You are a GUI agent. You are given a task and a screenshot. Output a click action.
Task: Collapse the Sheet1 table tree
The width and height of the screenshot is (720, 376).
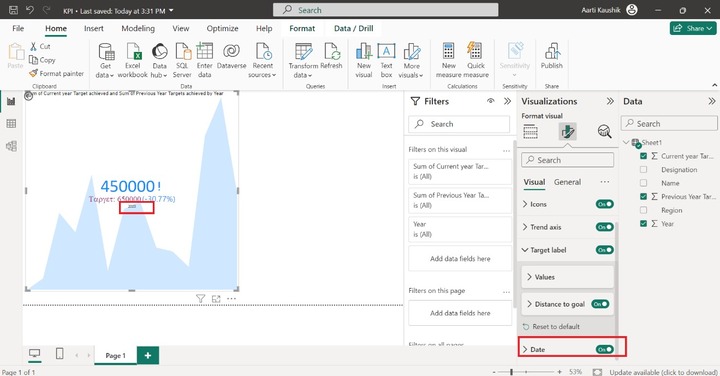click(x=626, y=142)
